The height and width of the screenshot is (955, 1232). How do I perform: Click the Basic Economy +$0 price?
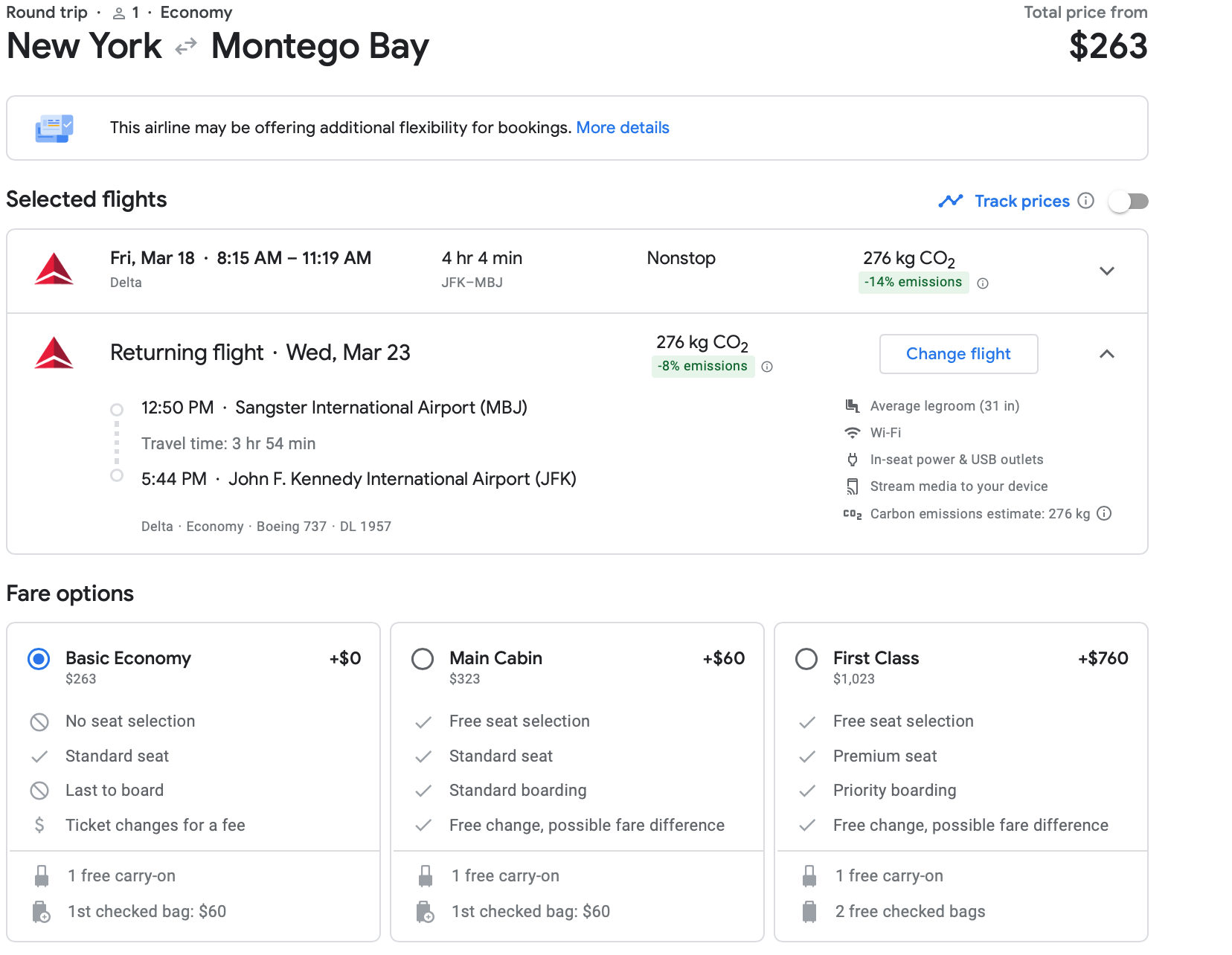click(345, 658)
